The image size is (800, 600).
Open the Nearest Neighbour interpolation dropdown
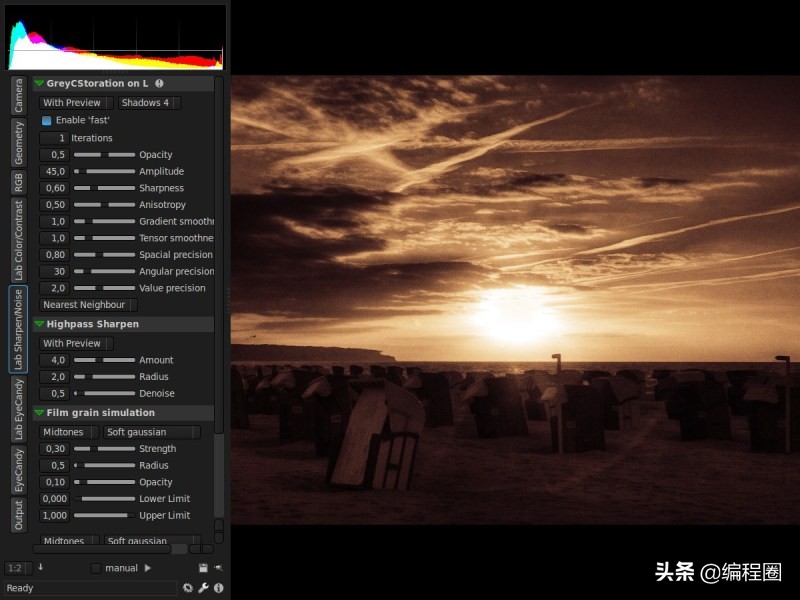click(x=88, y=305)
